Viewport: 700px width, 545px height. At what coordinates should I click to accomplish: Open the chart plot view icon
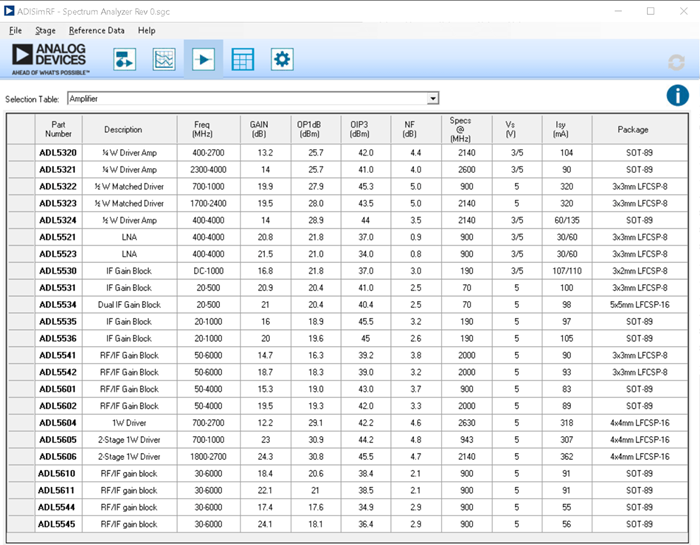(163, 60)
